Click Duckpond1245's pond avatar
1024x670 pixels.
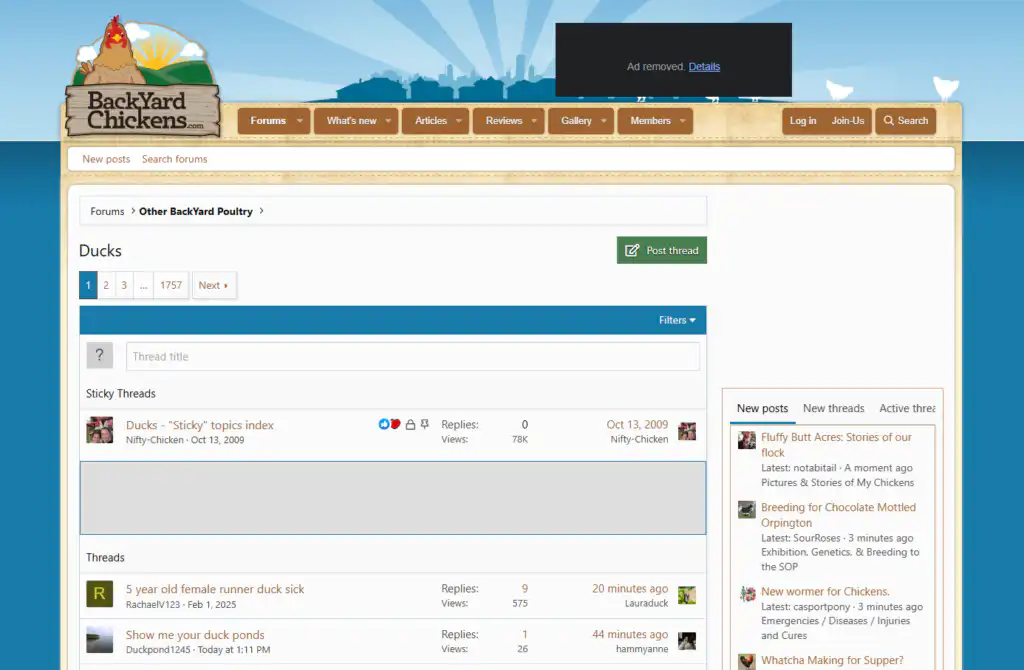pyautogui.click(x=99, y=640)
